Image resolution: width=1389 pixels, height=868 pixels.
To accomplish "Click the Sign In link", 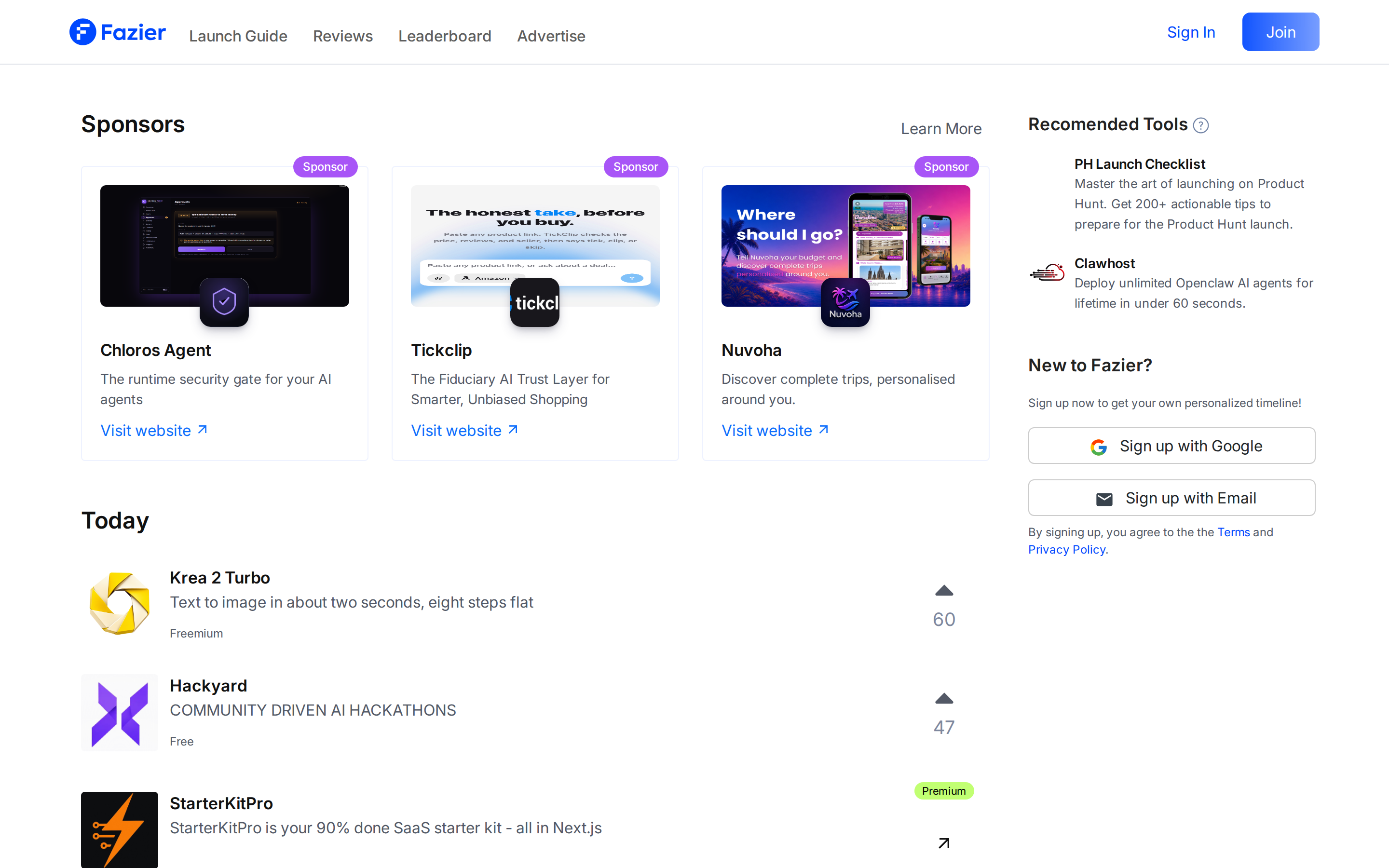I will (1191, 32).
